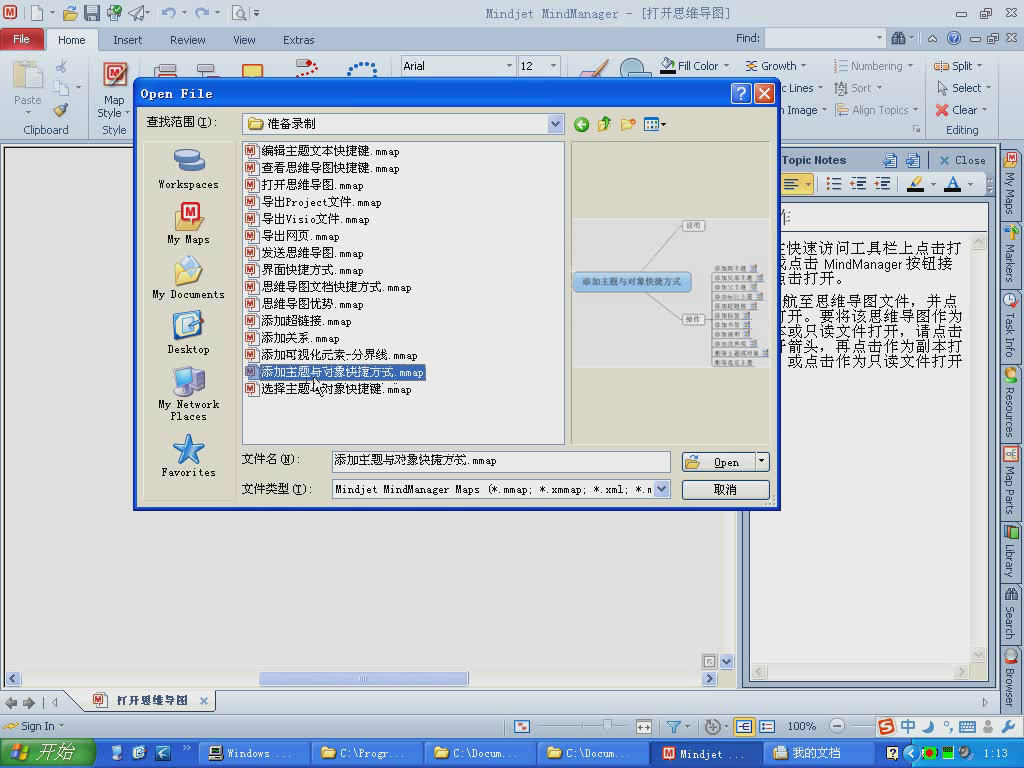
Task: Open the font size 12 dropdown
Action: coord(553,66)
